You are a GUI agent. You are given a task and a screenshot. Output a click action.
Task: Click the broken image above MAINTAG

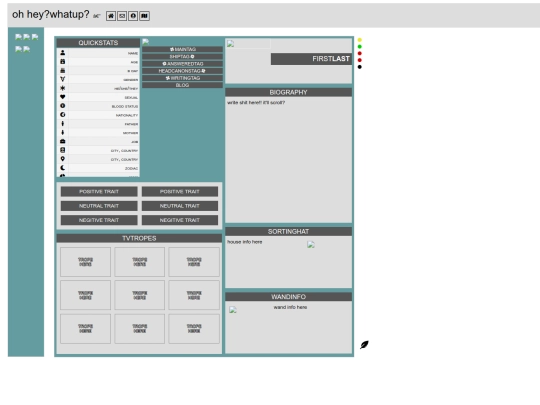point(146,42)
